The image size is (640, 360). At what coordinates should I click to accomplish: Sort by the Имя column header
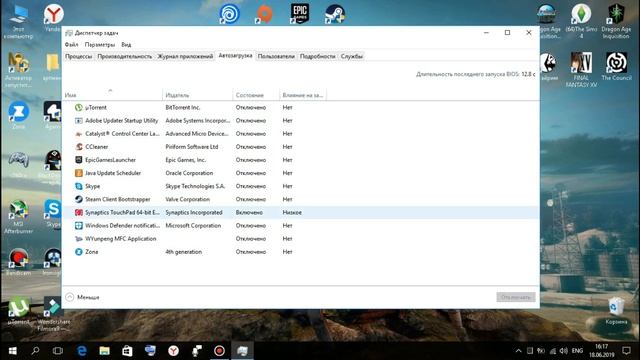pos(112,95)
